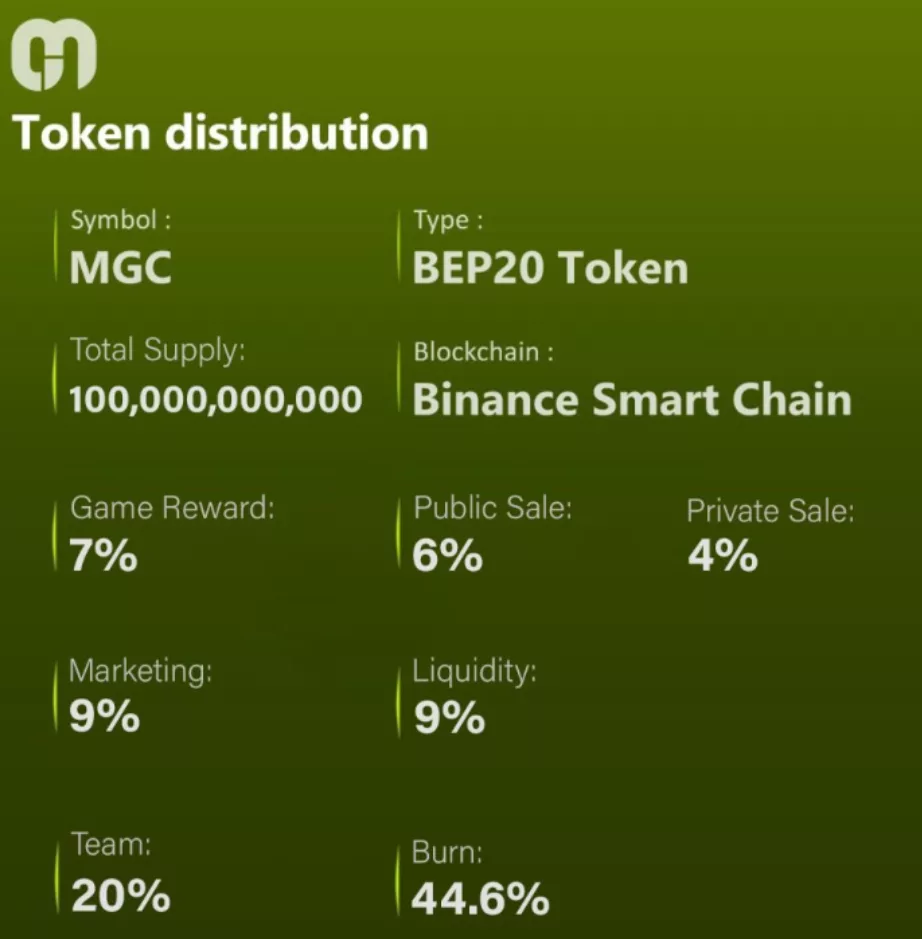Select the Total Supply label
The width and height of the screenshot is (922, 939).
point(158,350)
